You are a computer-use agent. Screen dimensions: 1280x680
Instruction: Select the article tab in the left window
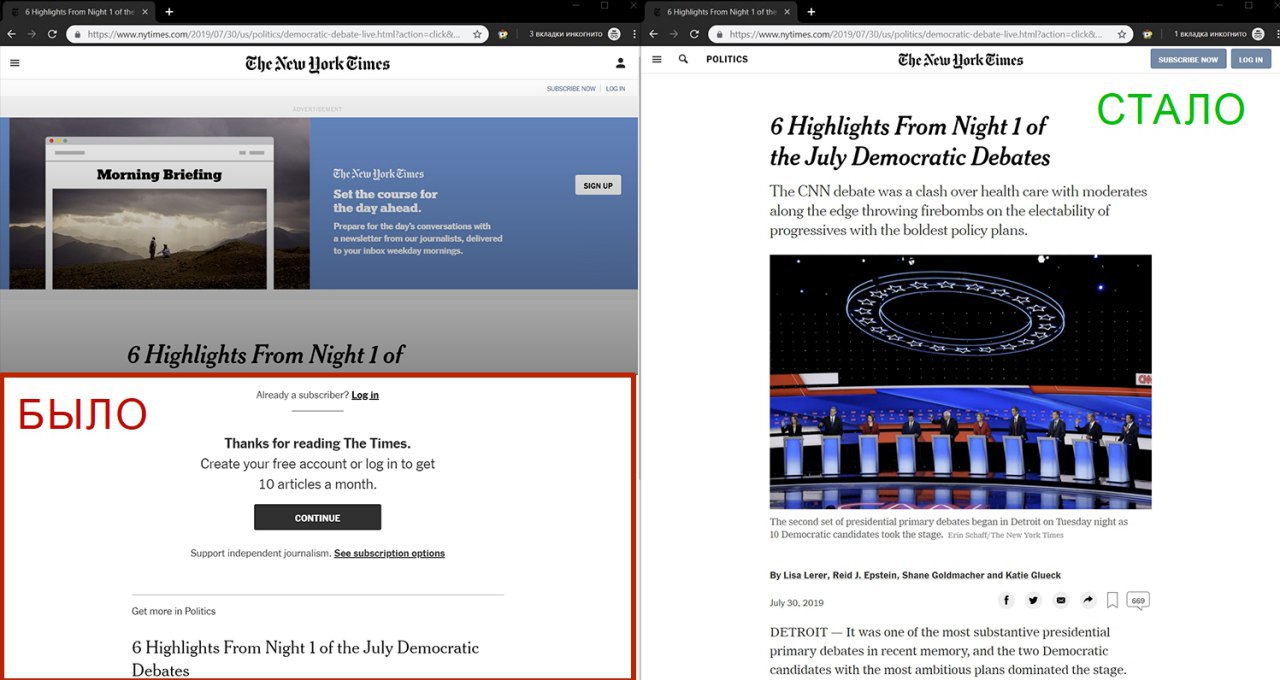pos(77,12)
